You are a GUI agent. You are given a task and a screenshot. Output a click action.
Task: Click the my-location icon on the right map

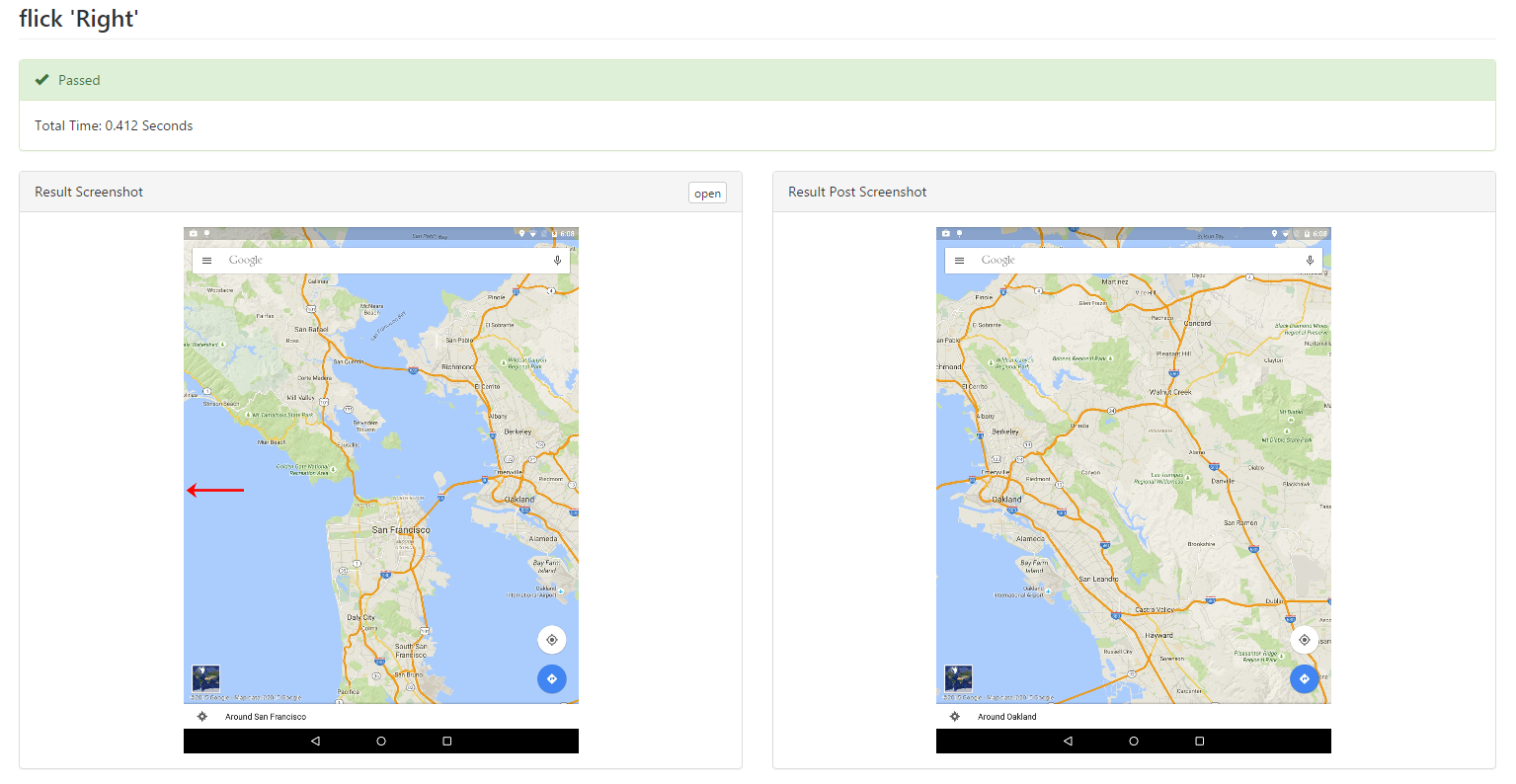click(x=1304, y=640)
